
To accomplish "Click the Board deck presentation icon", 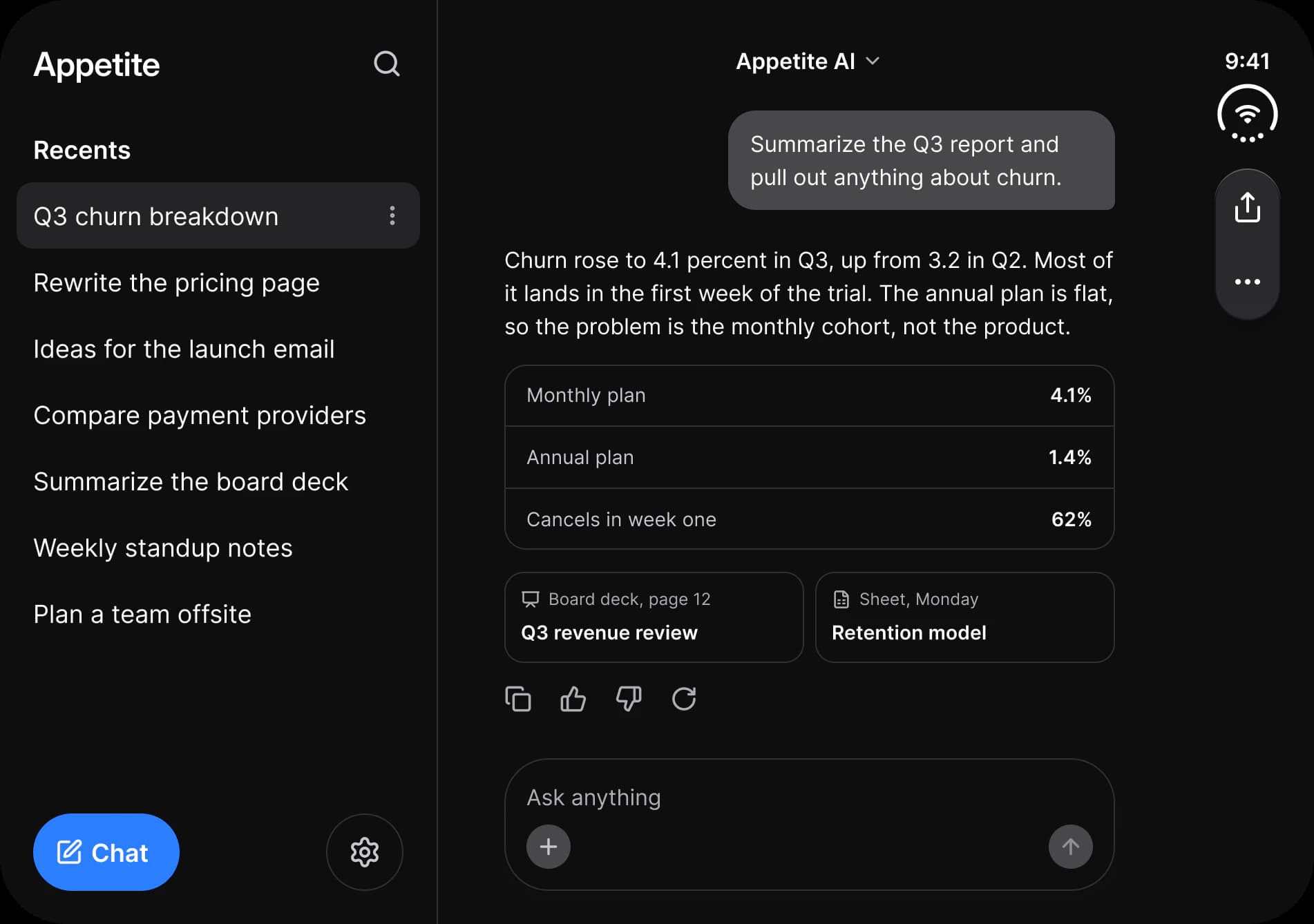I will pyautogui.click(x=530, y=599).
